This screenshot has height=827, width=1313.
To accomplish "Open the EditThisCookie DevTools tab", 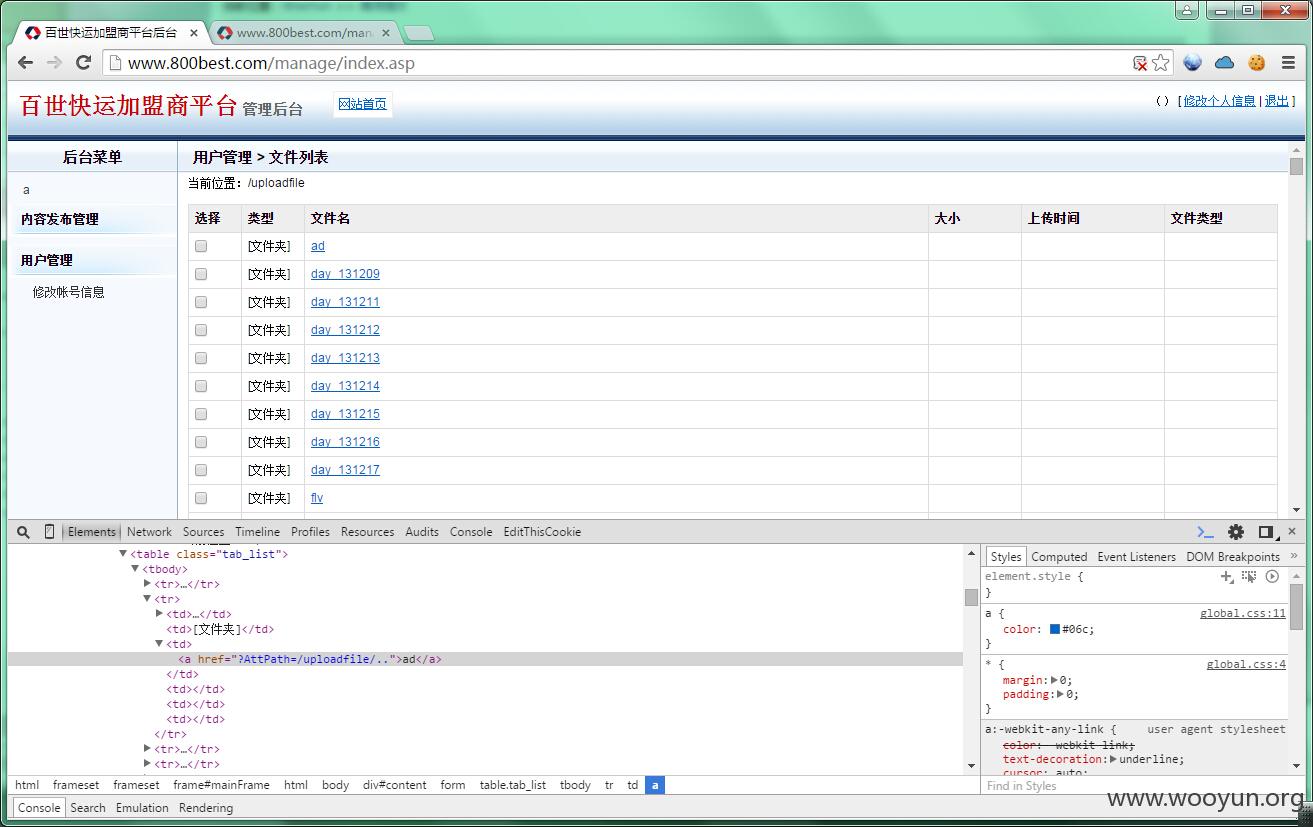I will pos(542,532).
